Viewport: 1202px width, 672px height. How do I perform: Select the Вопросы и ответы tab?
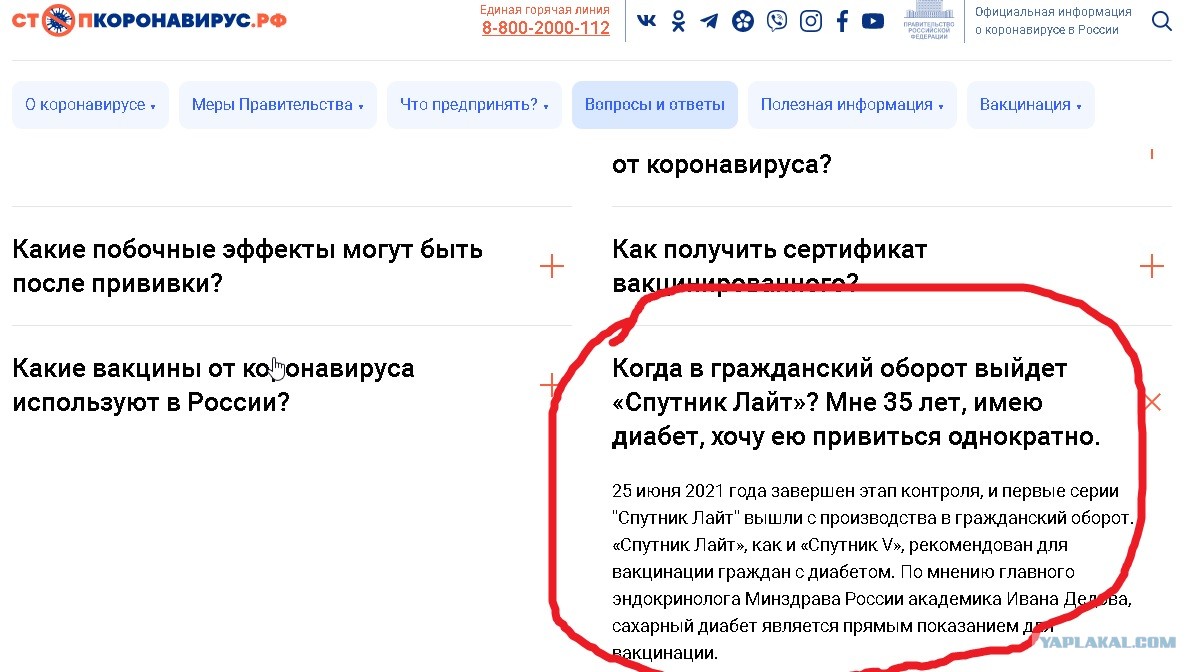pyautogui.click(x=655, y=105)
